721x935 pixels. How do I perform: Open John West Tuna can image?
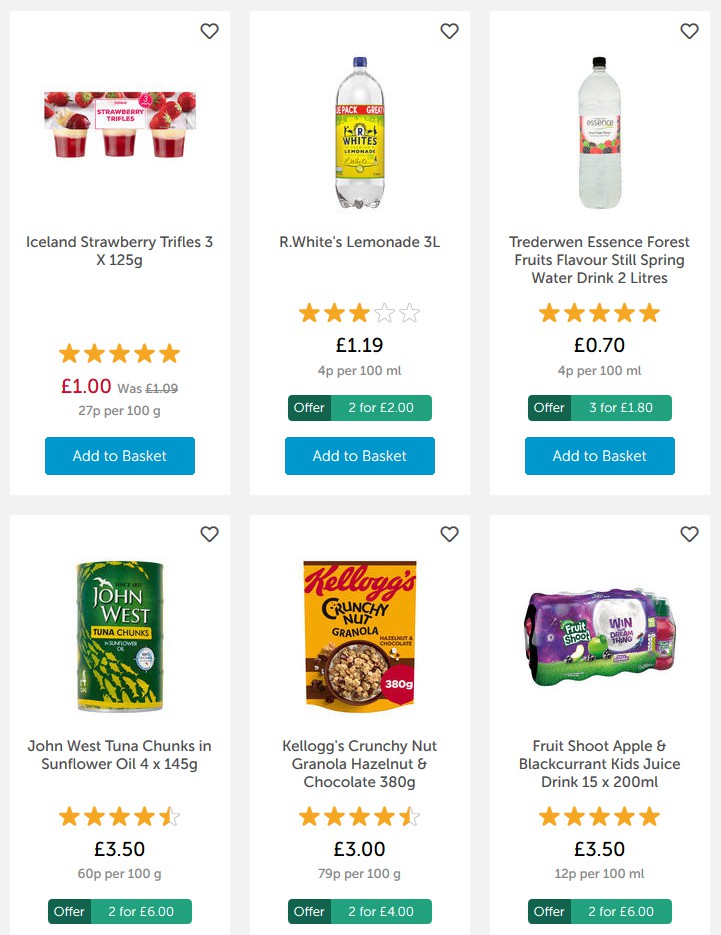pos(120,636)
